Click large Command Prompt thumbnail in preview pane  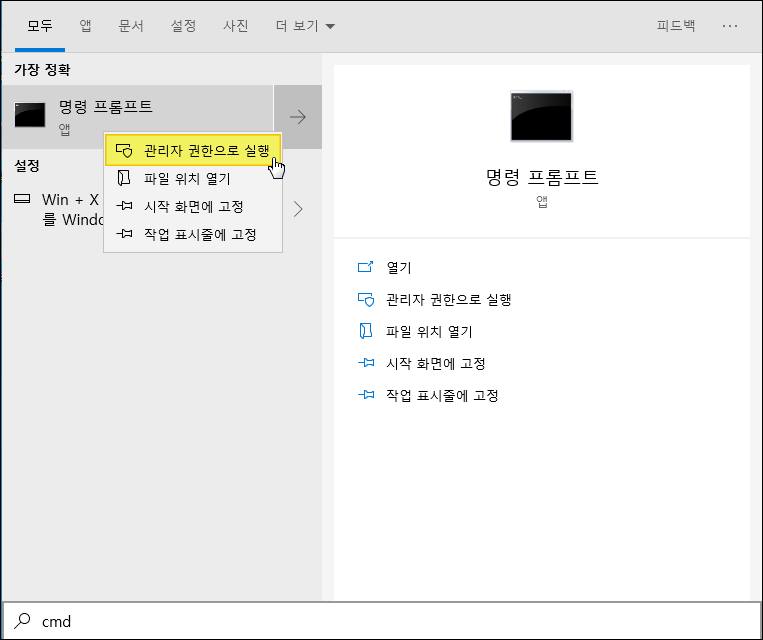[542, 116]
